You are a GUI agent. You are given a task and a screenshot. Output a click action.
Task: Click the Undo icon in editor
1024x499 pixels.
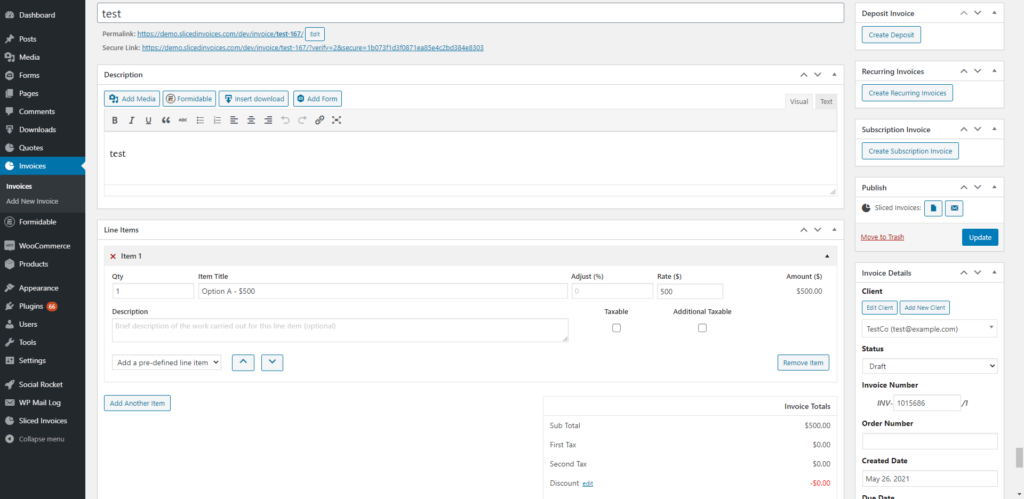[285, 120]
